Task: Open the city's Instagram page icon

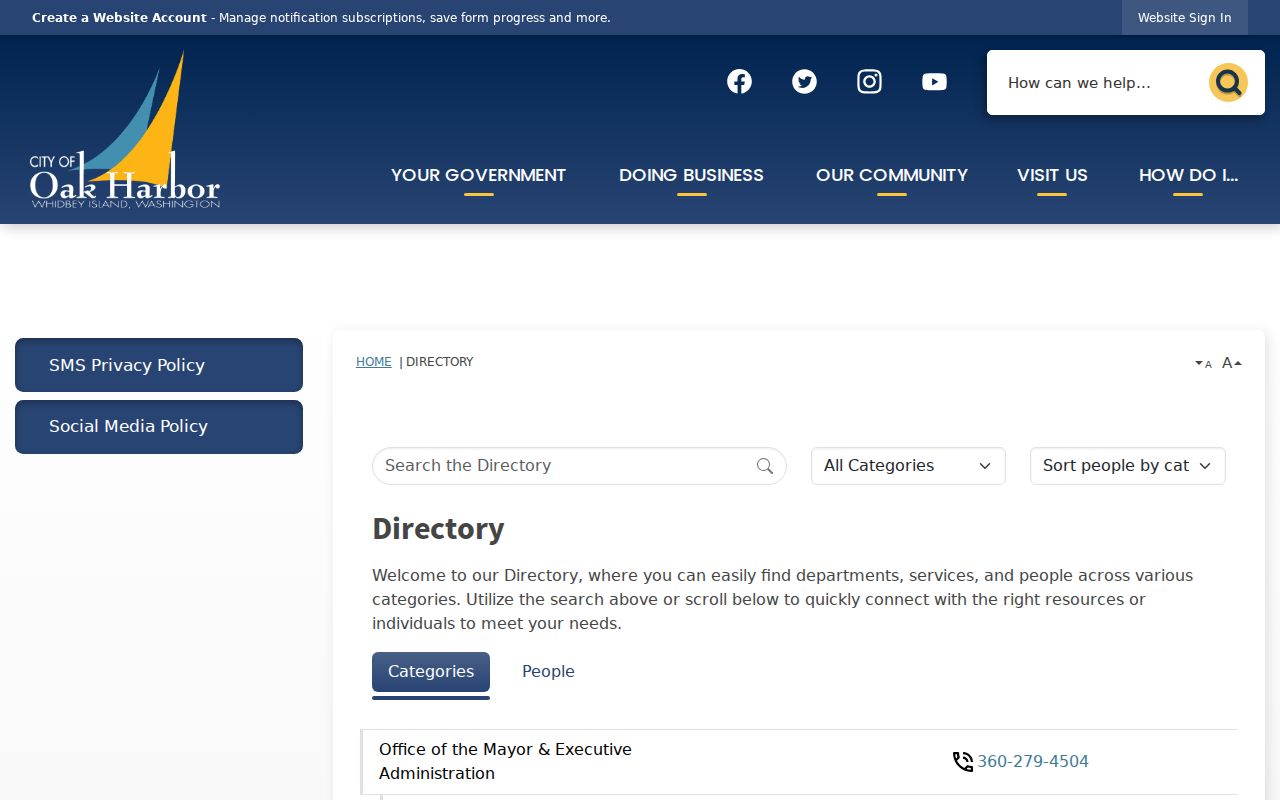Action: pos(869,82)
